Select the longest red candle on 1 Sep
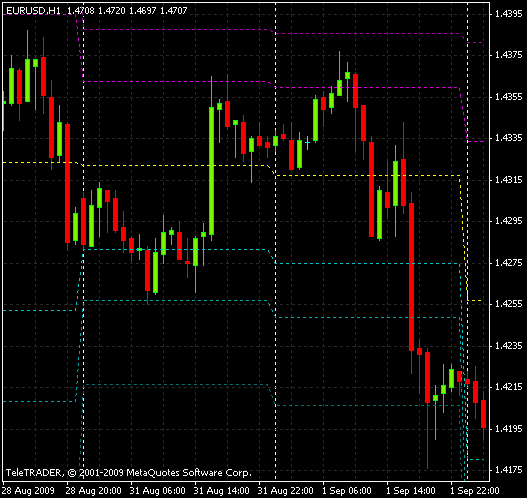The height and width of the screenshot is (498, 527). tap(411, 277)
